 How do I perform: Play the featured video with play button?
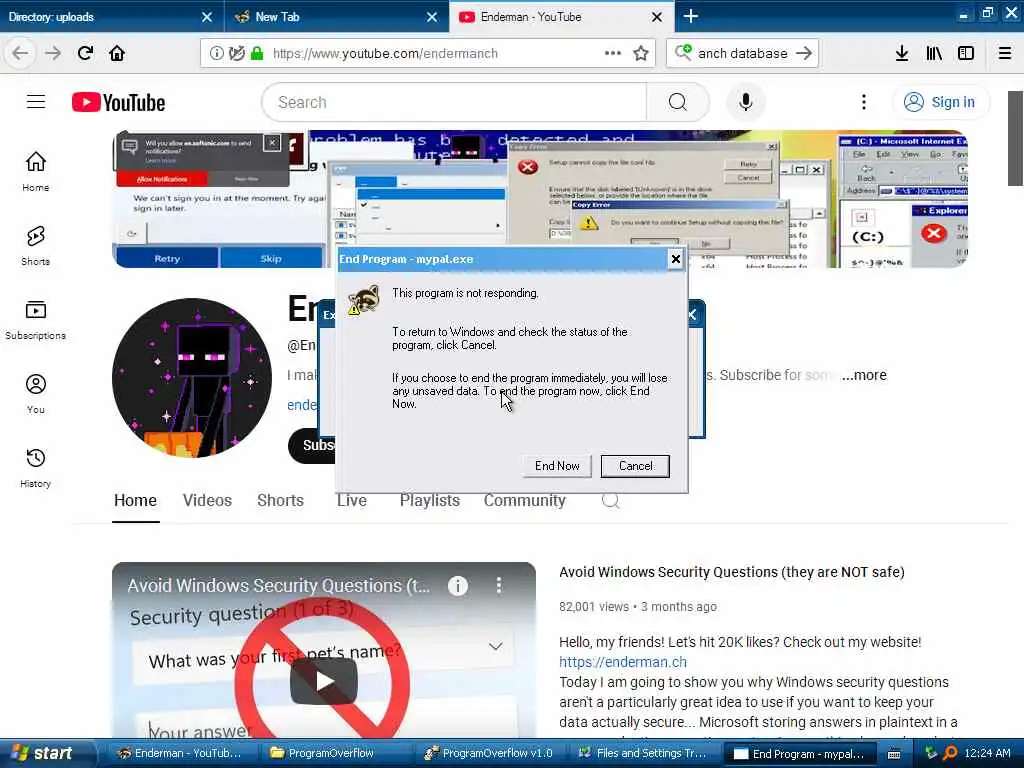click(x=324, y=681)
